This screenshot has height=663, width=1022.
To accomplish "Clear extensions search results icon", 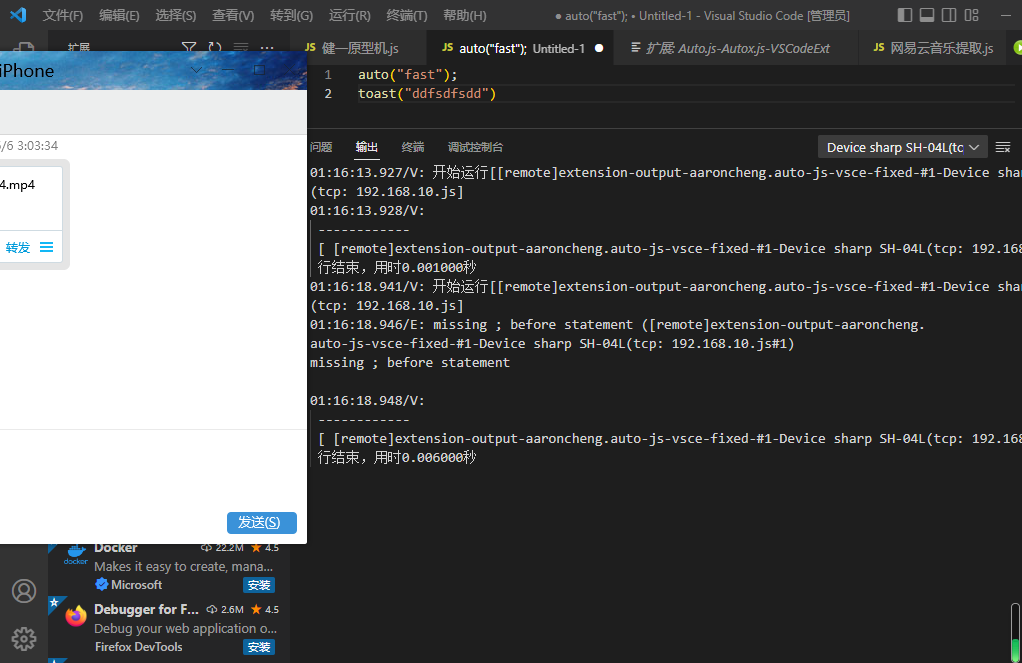I will 241,48.
